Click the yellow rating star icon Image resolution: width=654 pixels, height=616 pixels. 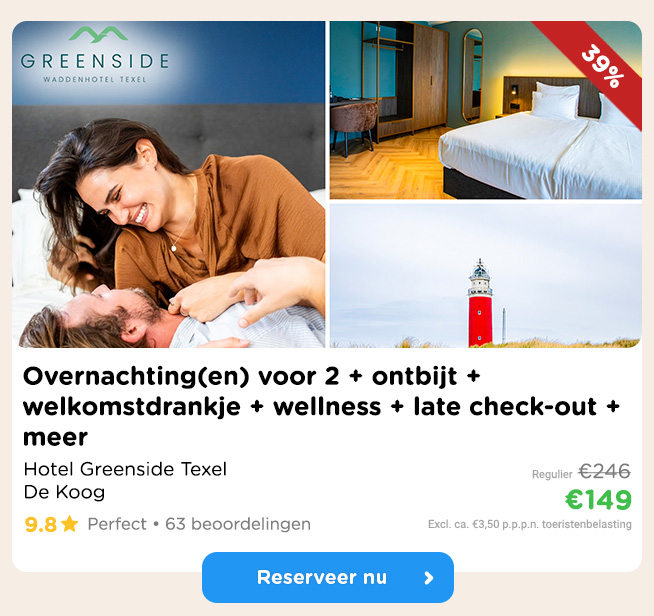click(70, 524)
